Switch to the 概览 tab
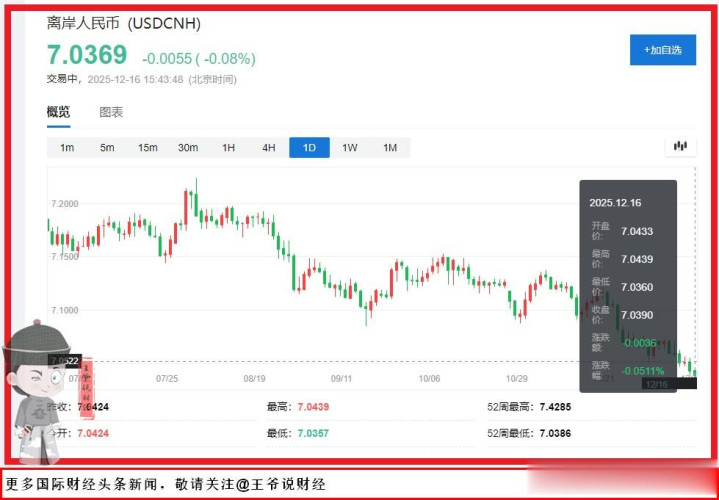The image size is (719, 500). (58, 112)
